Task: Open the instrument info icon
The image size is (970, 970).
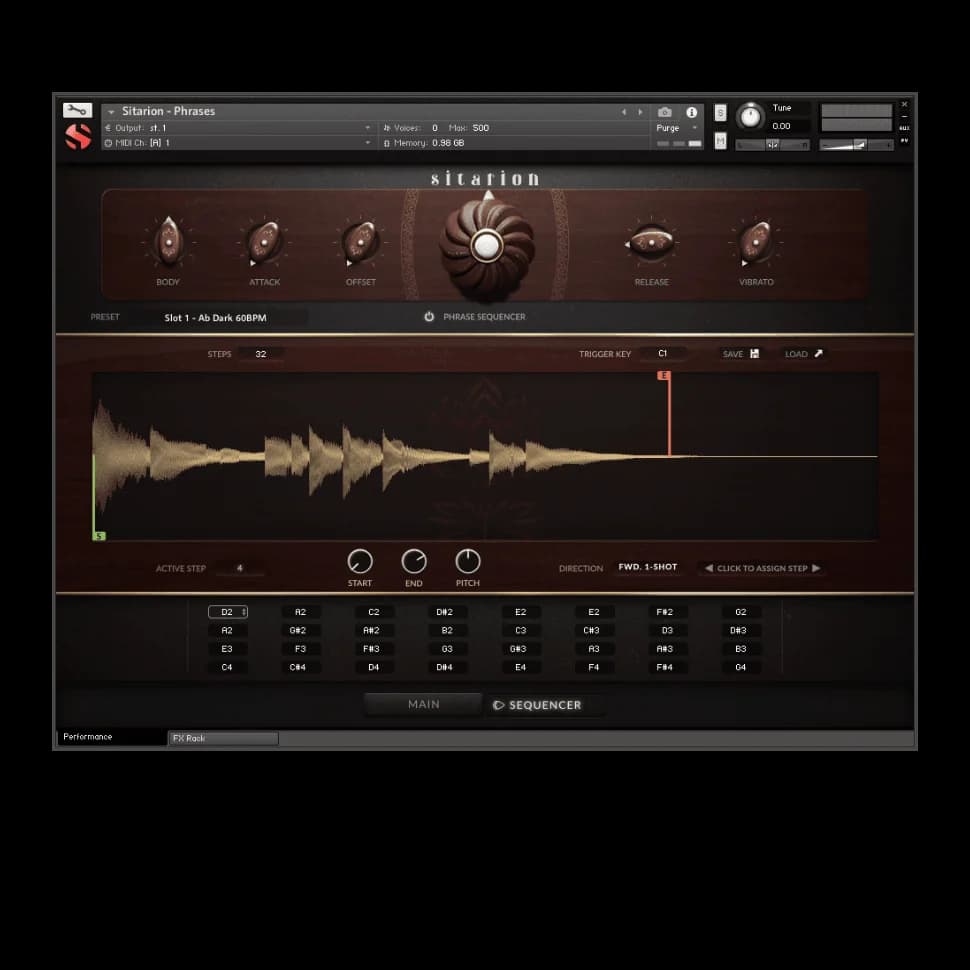Action: tap(691, 112)
